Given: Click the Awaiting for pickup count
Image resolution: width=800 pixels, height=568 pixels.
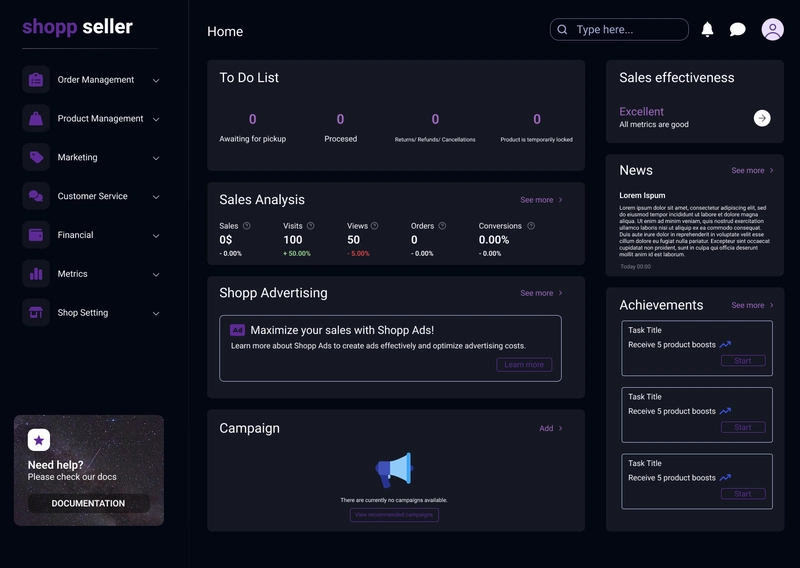Looking at the screenshot, I should 253,119.
